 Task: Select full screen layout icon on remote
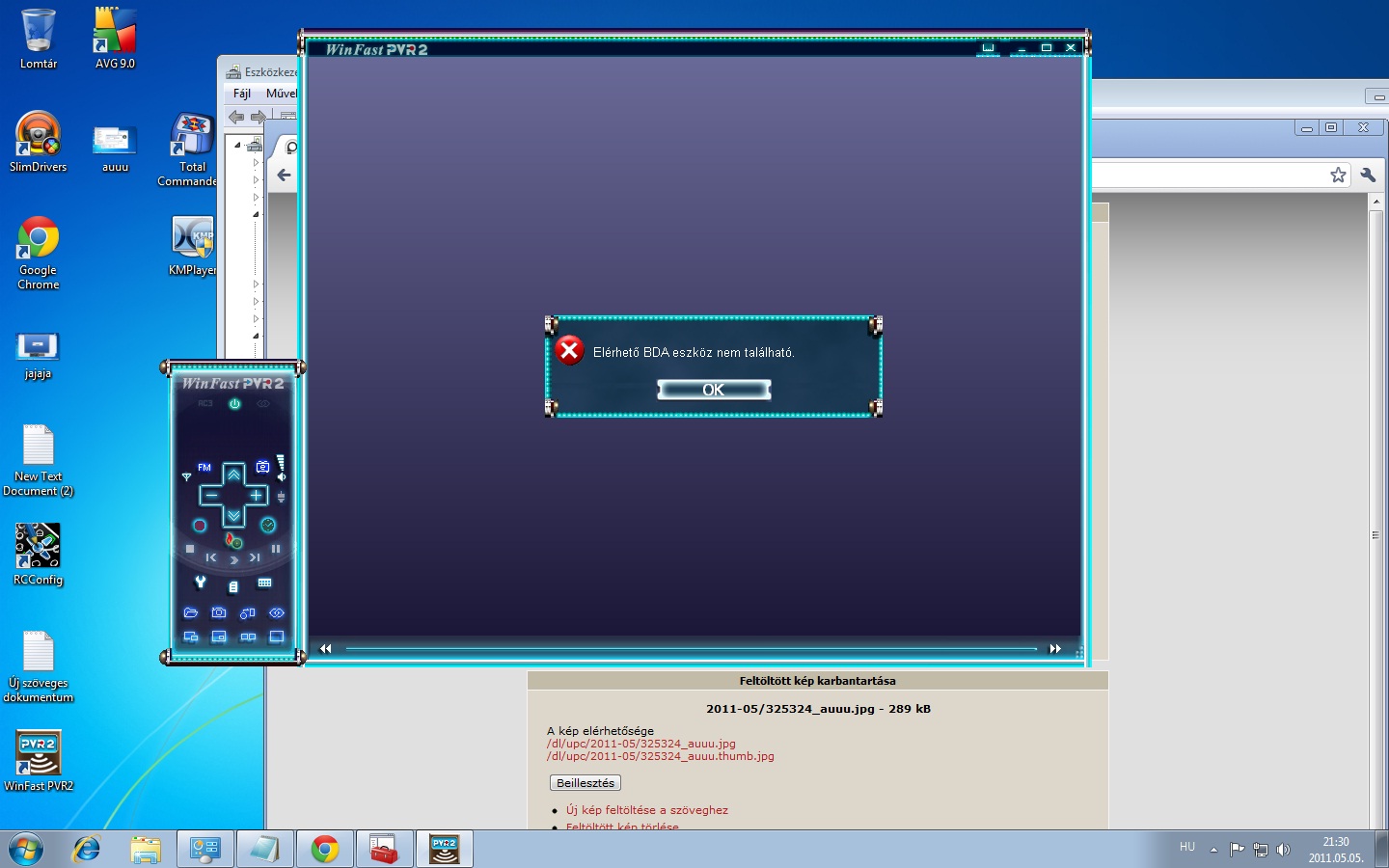277,637
